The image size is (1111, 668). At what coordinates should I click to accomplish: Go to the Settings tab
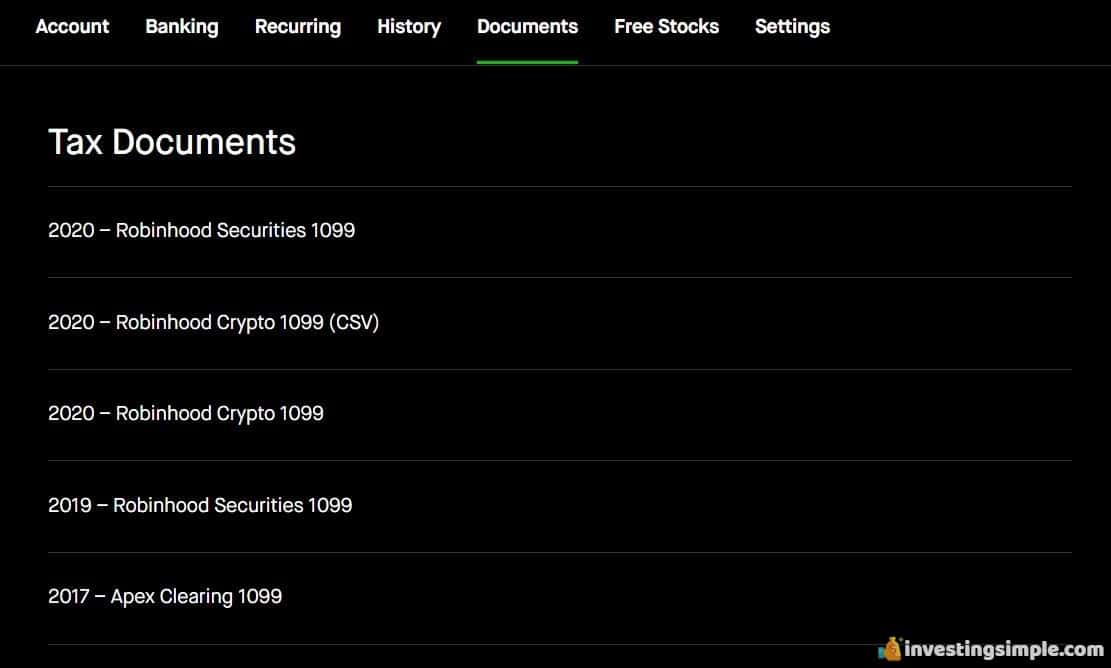pyautogui.click(x=792, y=27)
